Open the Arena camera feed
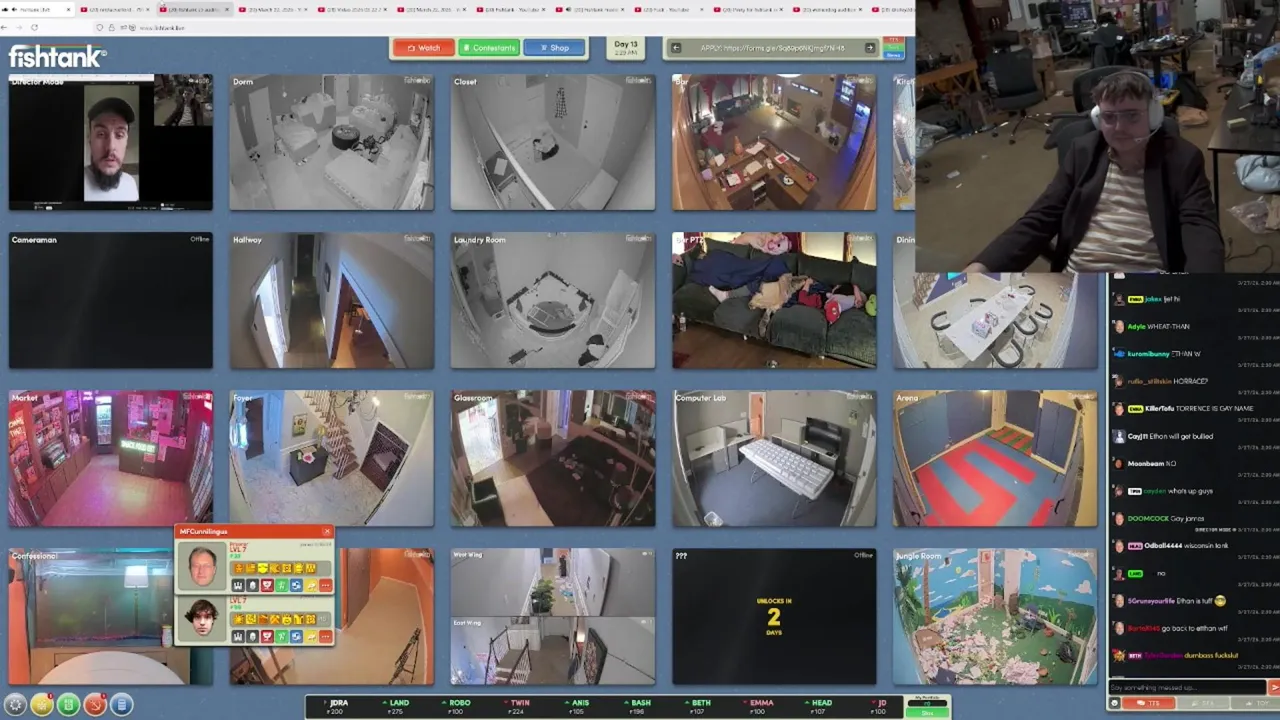1280x720 pixels. point(994,458)
